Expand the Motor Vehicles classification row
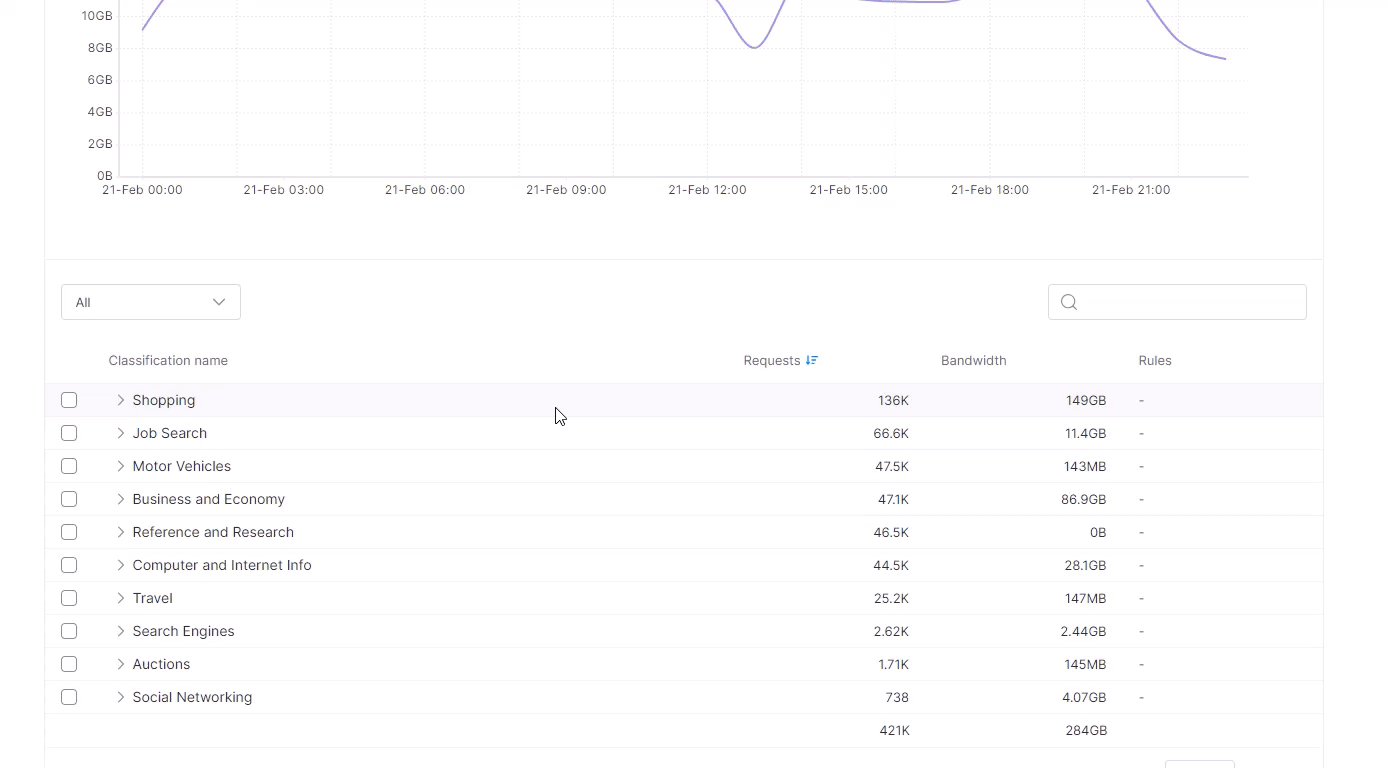 (x=121, y=466)
